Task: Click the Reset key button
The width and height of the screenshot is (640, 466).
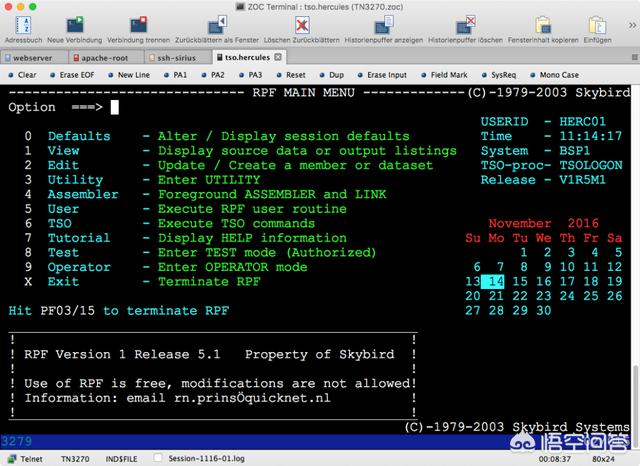Action: pos(291,75)
